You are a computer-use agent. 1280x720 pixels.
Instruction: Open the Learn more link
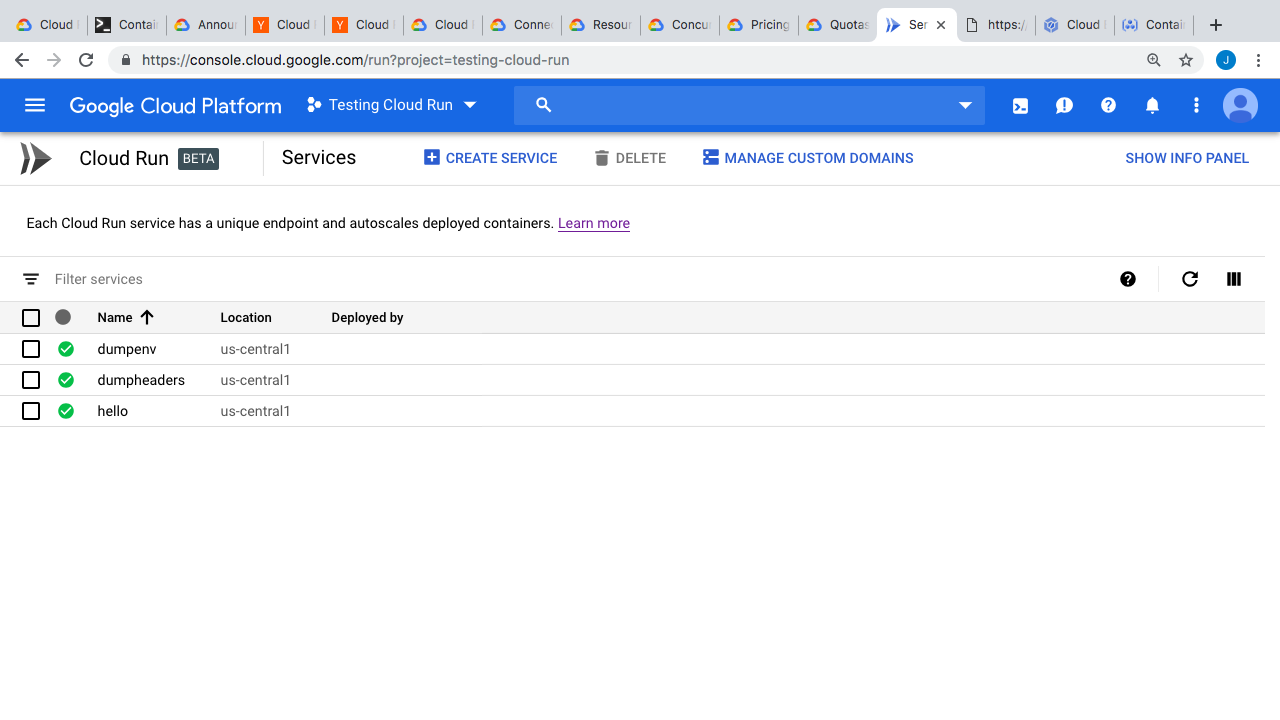click(594, 223)
